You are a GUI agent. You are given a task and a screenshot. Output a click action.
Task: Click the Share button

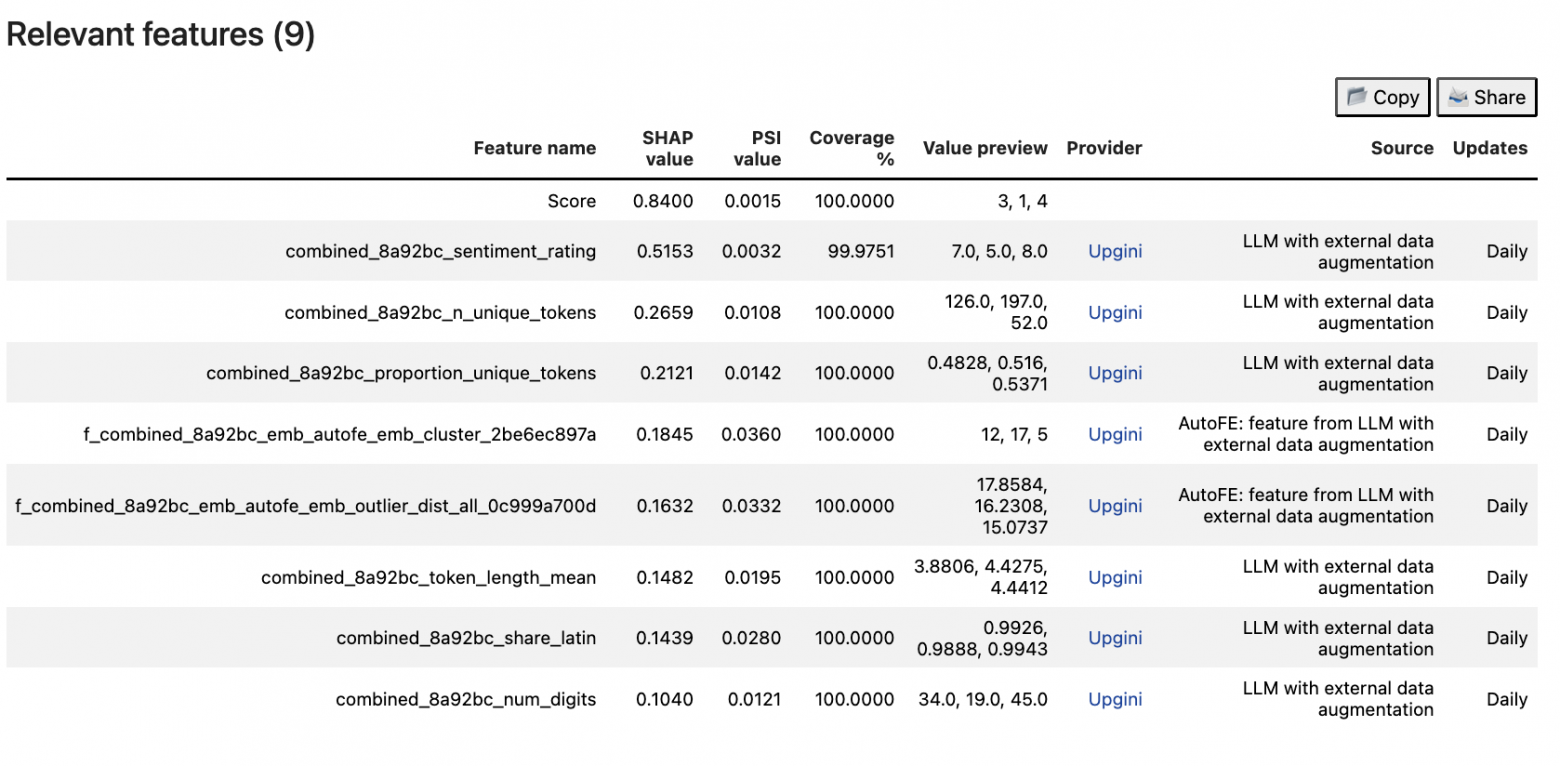[x=1486, y=97]
